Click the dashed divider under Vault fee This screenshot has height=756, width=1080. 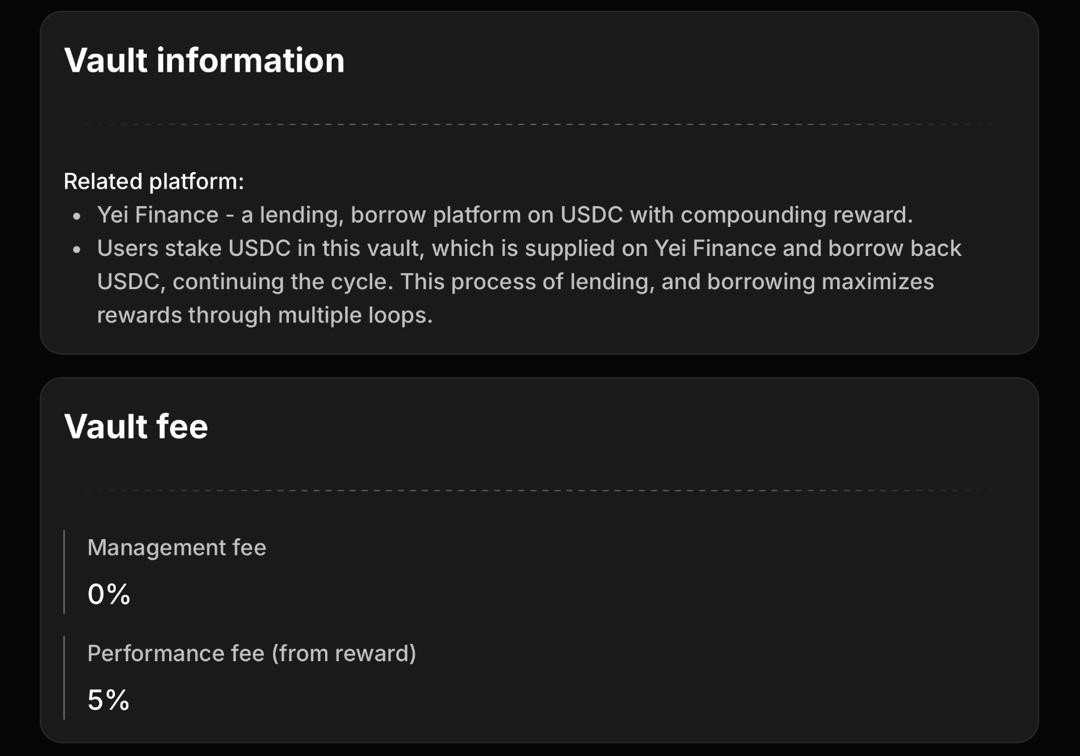point(539,491)
